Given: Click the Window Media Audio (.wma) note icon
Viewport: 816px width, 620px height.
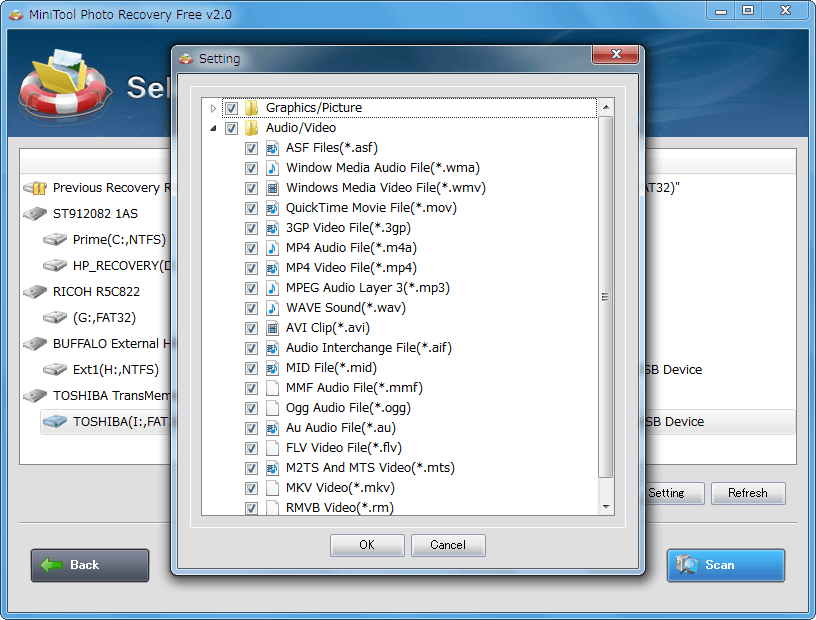Looking at the screenshot, I should click(272, 168).
